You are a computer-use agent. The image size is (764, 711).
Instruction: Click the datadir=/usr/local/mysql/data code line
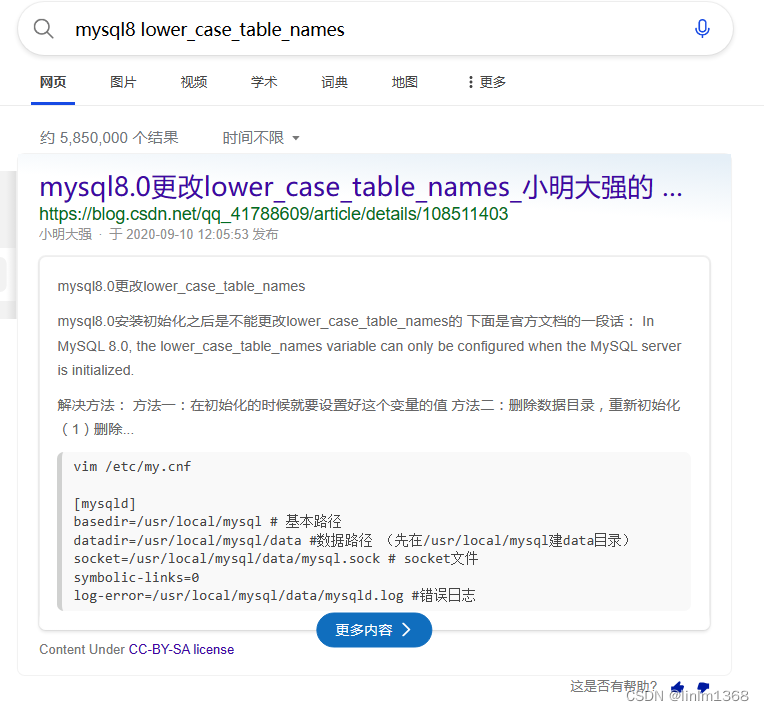point(352,540)
